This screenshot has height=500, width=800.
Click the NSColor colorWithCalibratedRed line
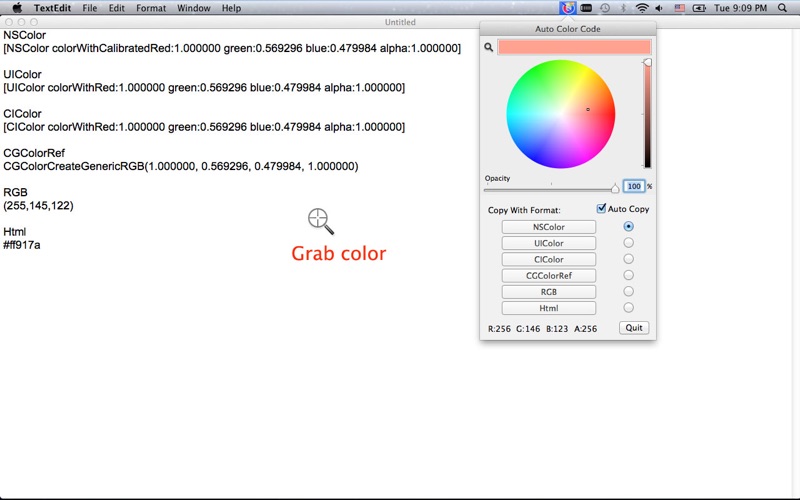pos(232,48)
